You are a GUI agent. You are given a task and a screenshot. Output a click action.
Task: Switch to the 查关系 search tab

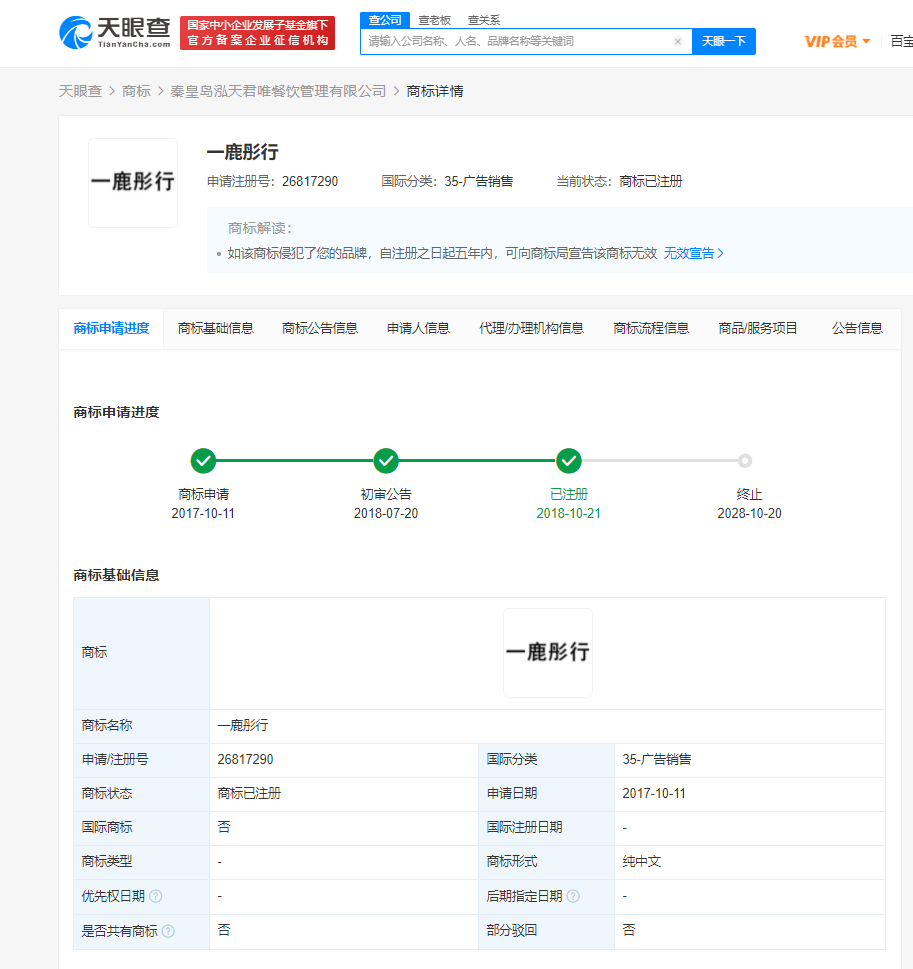pyautogui.click(x=484, y=19)
